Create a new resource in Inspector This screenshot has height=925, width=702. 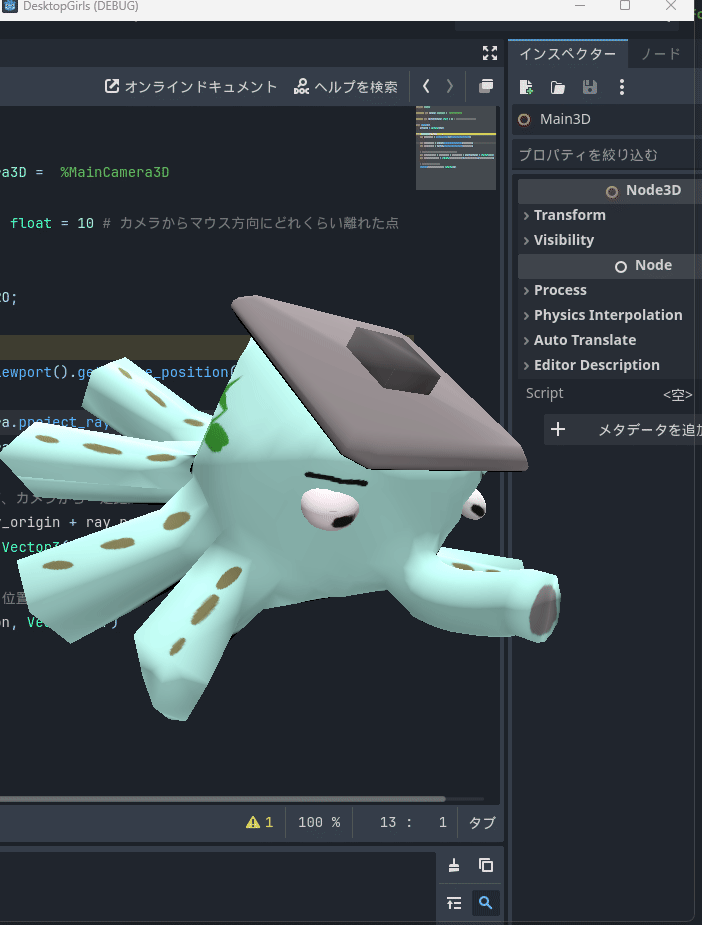click(527, 87)
